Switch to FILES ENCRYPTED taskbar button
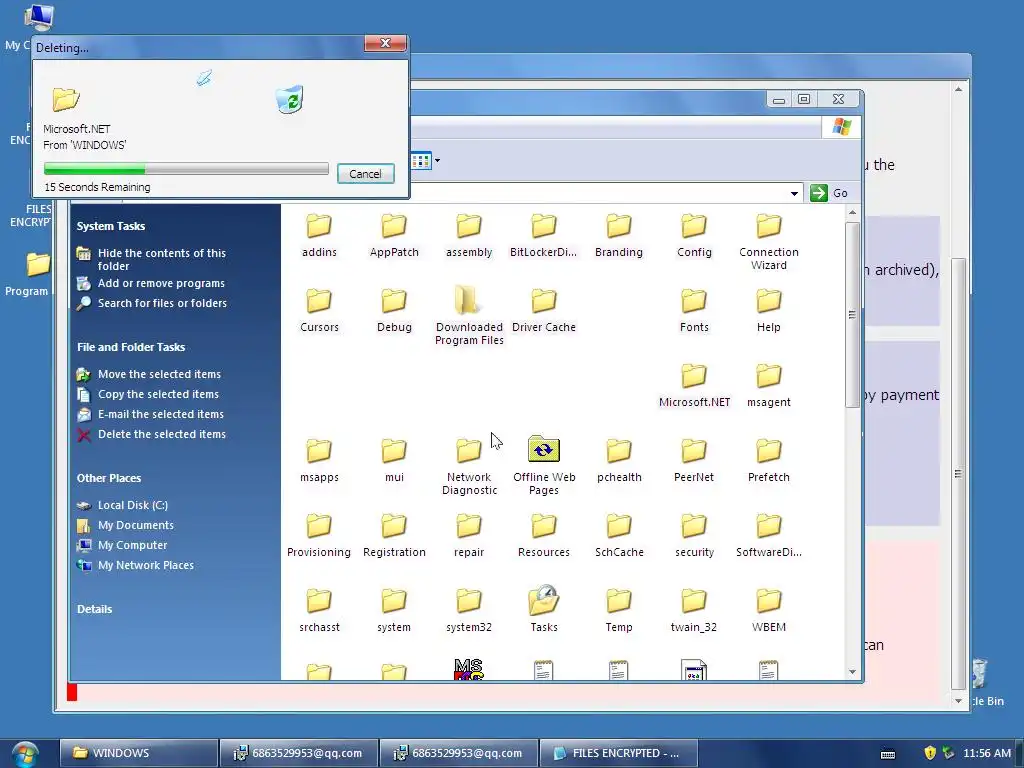This screenshot has height=768, width=1024. (x=618, y=753)
